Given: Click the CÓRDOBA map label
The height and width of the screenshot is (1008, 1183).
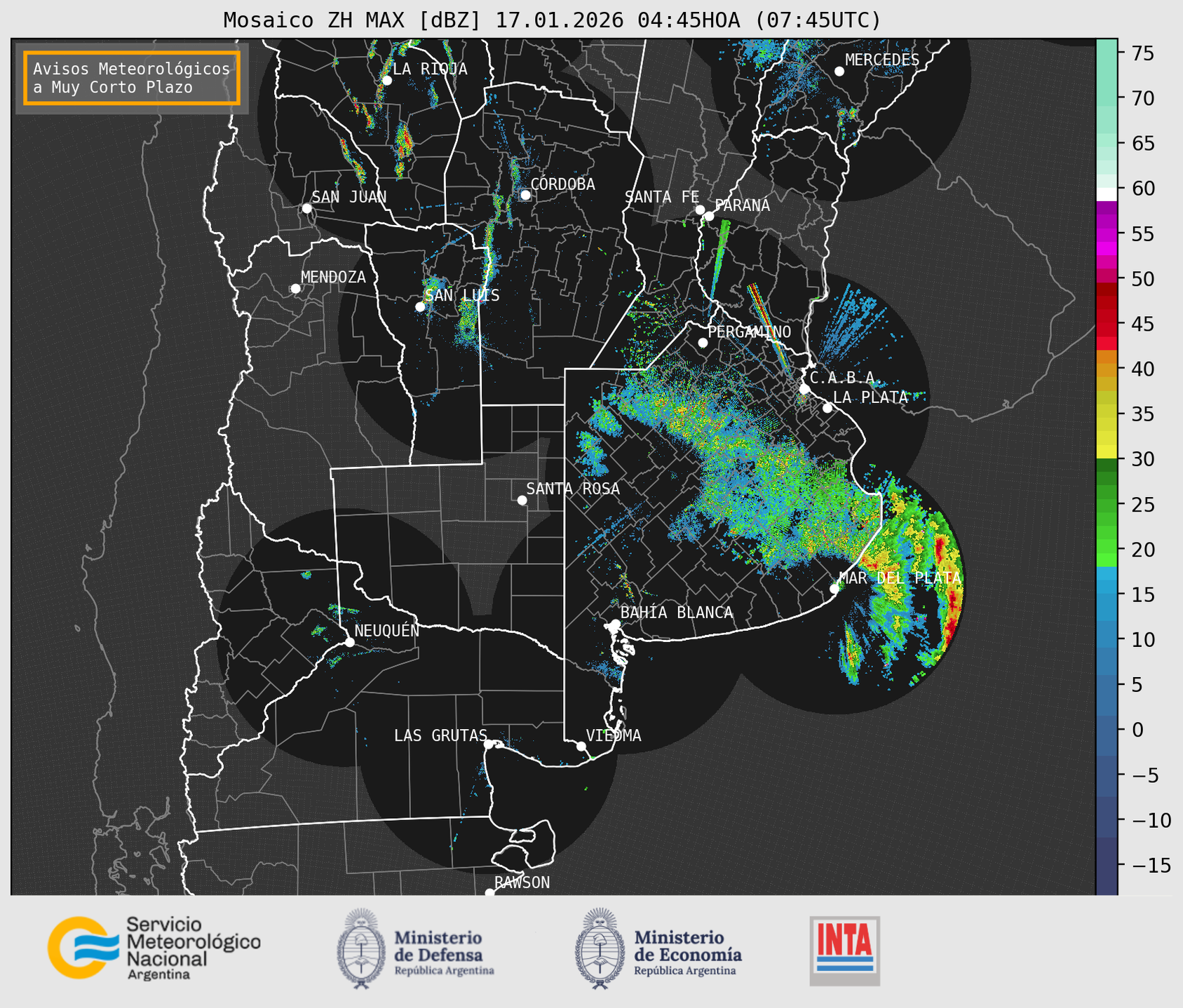Looking at the screenshot, I should click(562, 184).
